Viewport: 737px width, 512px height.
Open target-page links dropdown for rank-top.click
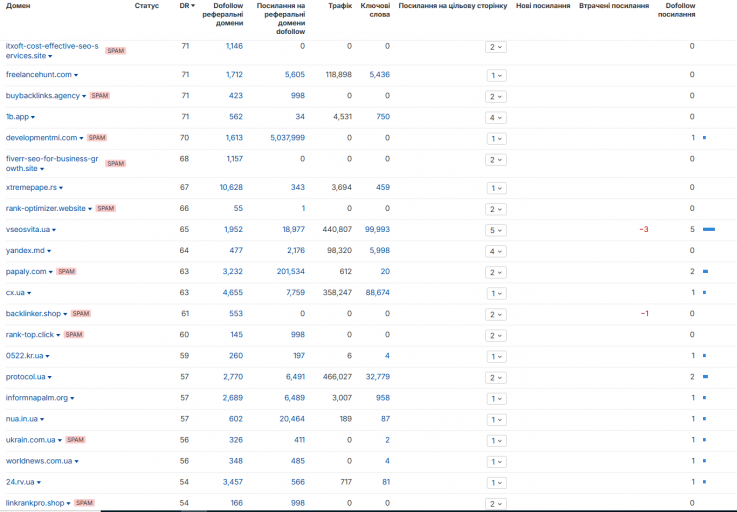click(x=496, y=336)
